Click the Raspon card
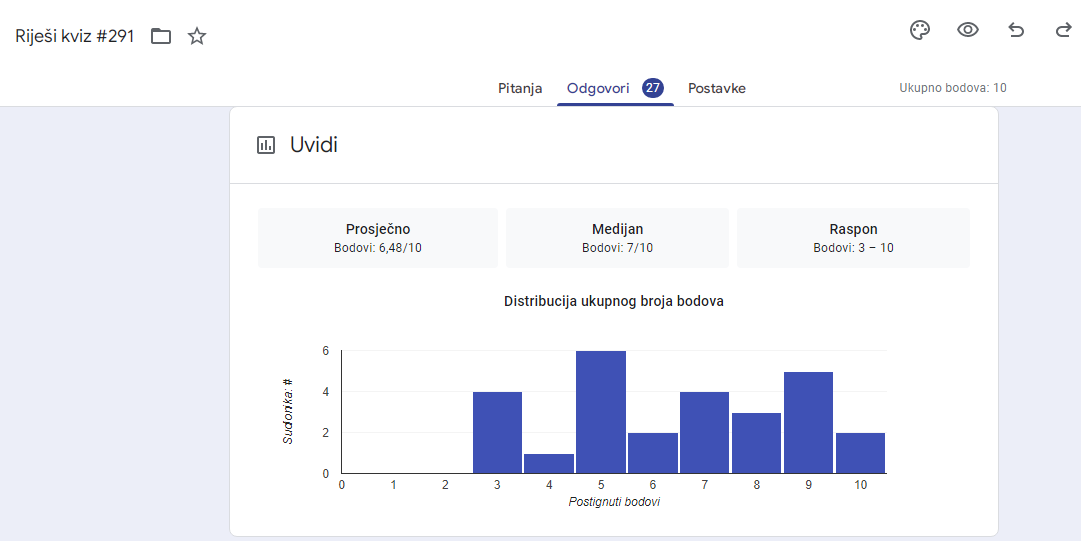Screen dimensions: 1081x541 pyautogui.click(x=853, y=238)
